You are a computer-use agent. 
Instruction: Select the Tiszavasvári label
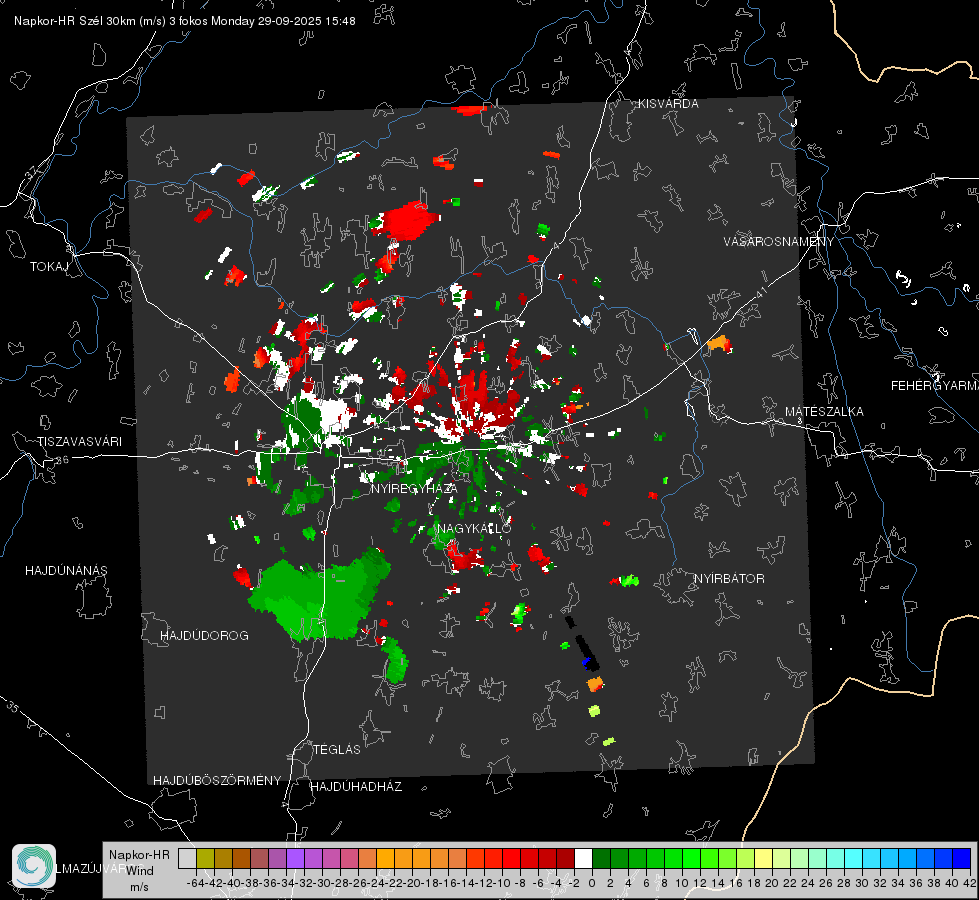pos(79,442)
